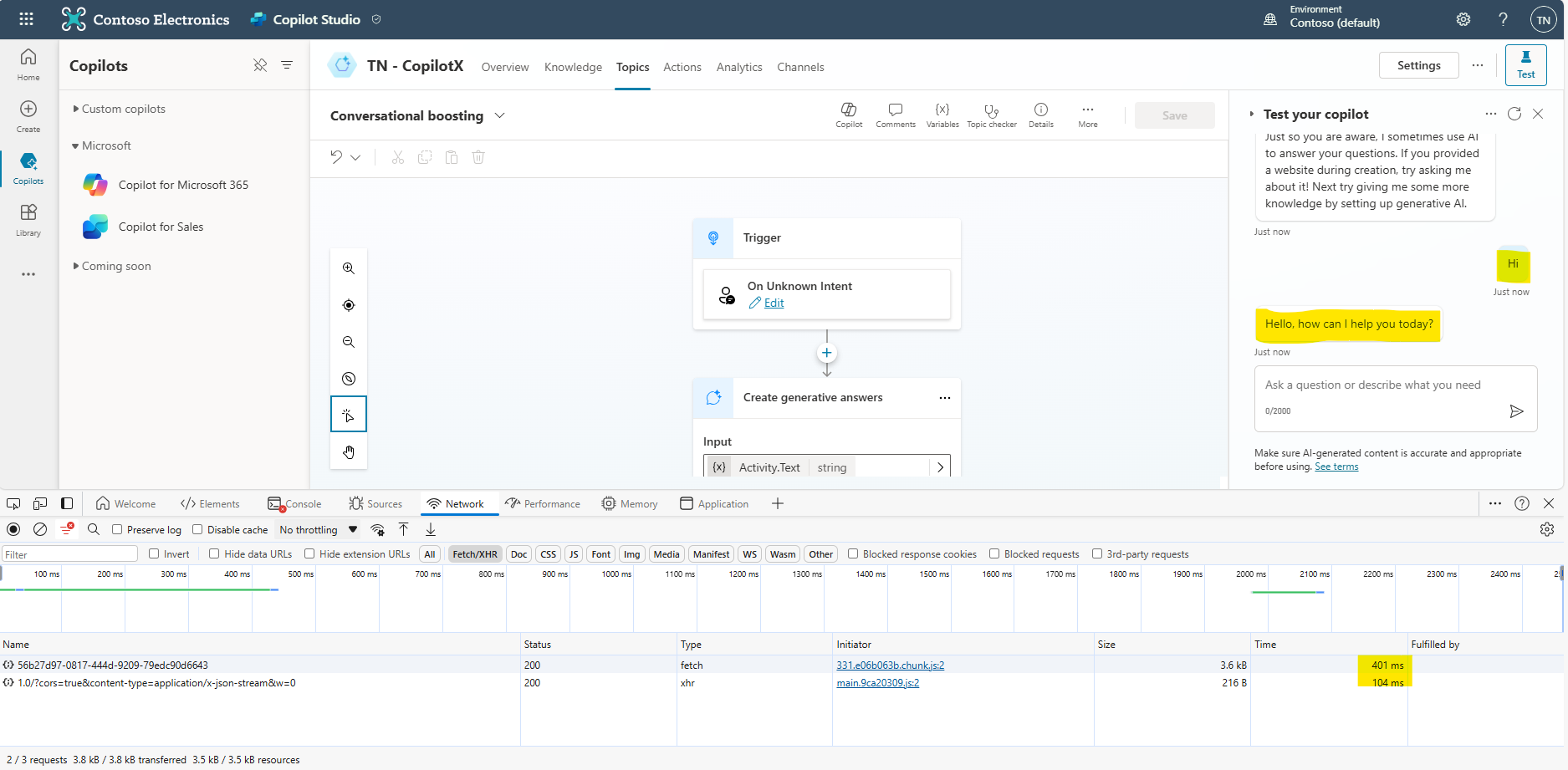The width and height of the screenshot is (1568, 770).
Task: Click the Ask a question input box
Action: point(1396,398)
